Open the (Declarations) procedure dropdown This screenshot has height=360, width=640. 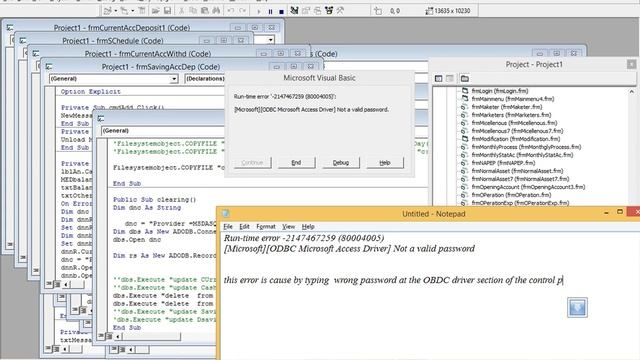[204, 78]
